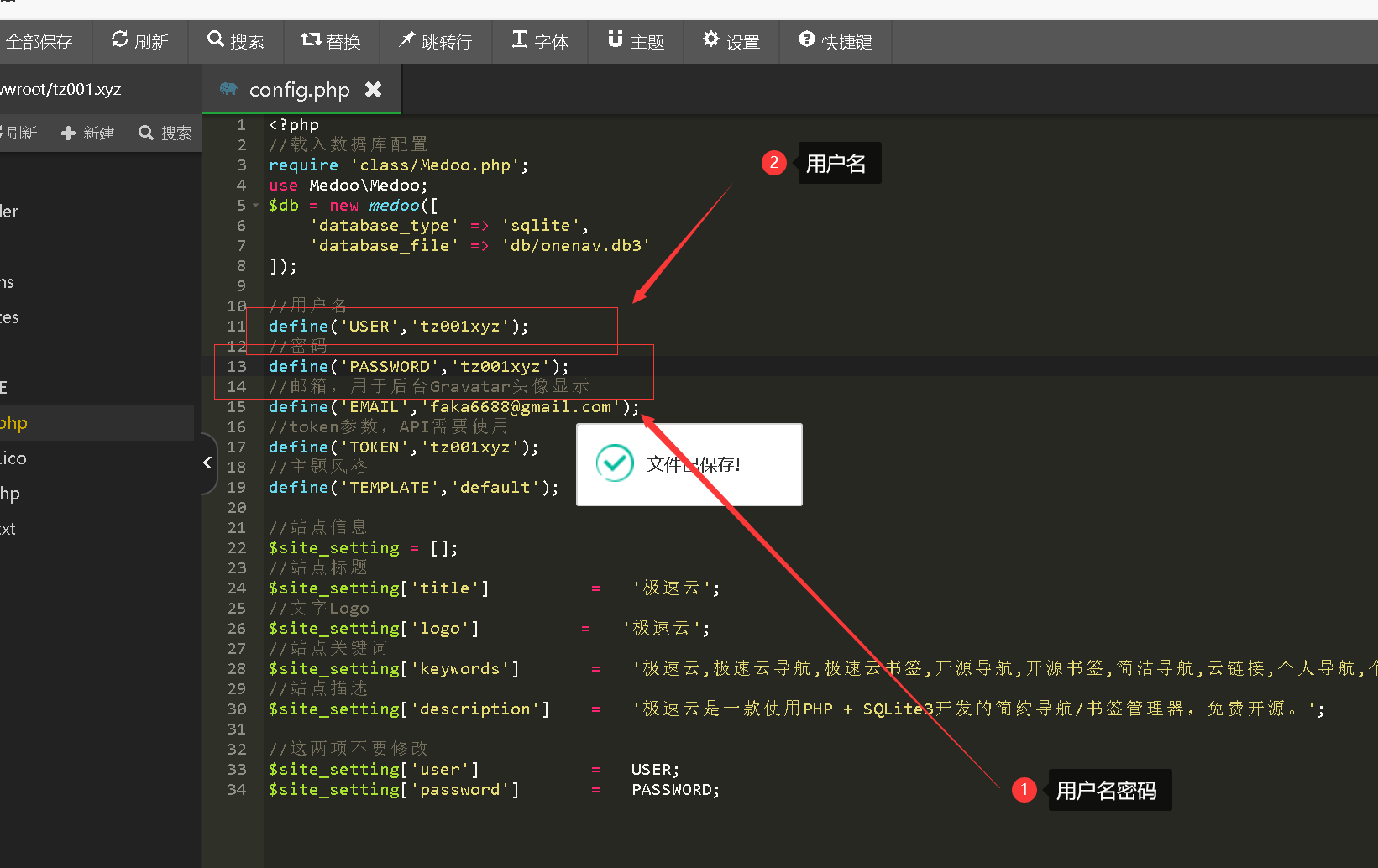Open 设置 settings with the gear icon
This screenshot has width=1378, height=868.
711,40
